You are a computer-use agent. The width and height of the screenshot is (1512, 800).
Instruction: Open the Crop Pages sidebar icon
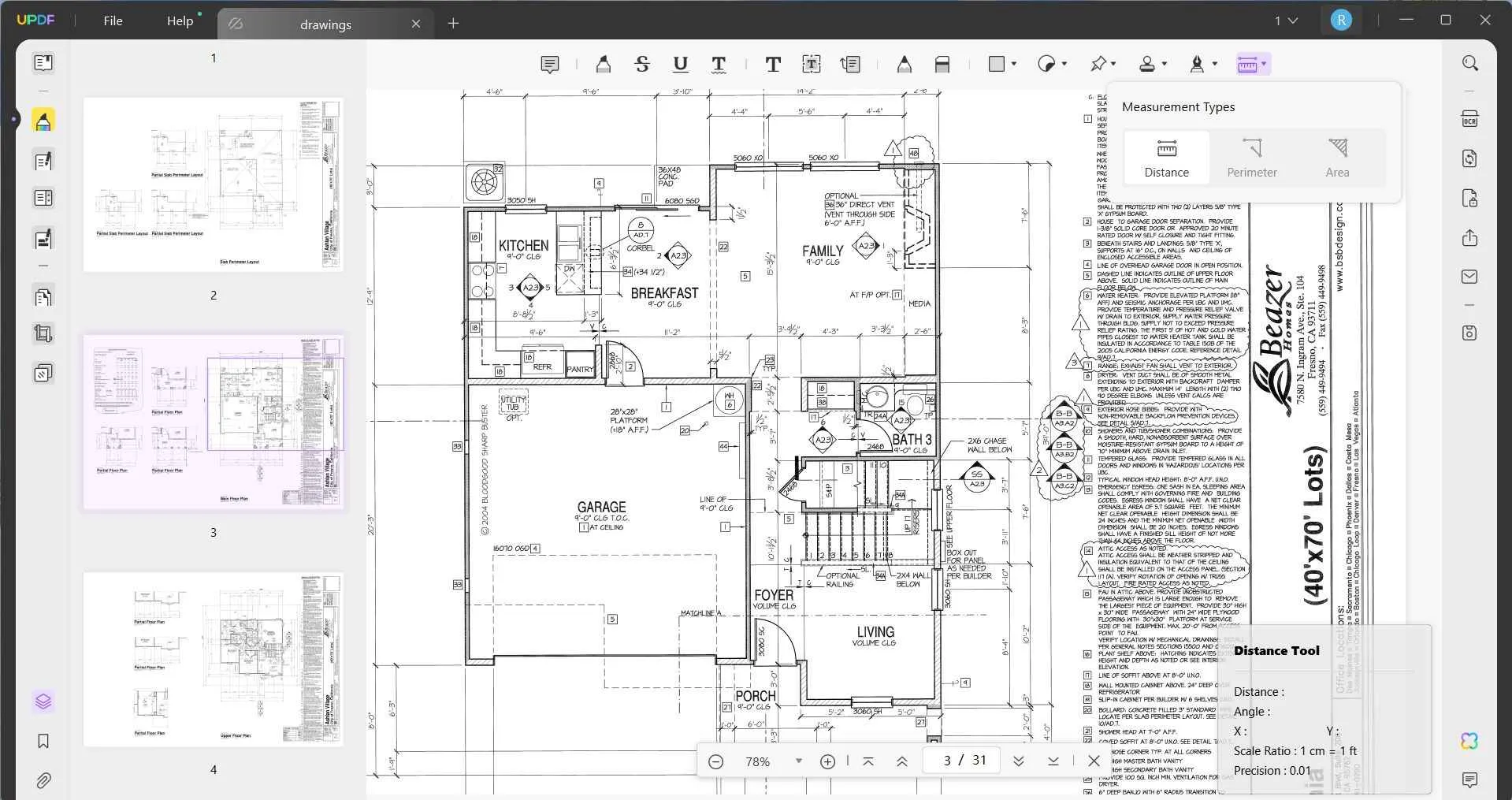pos(43,334)
